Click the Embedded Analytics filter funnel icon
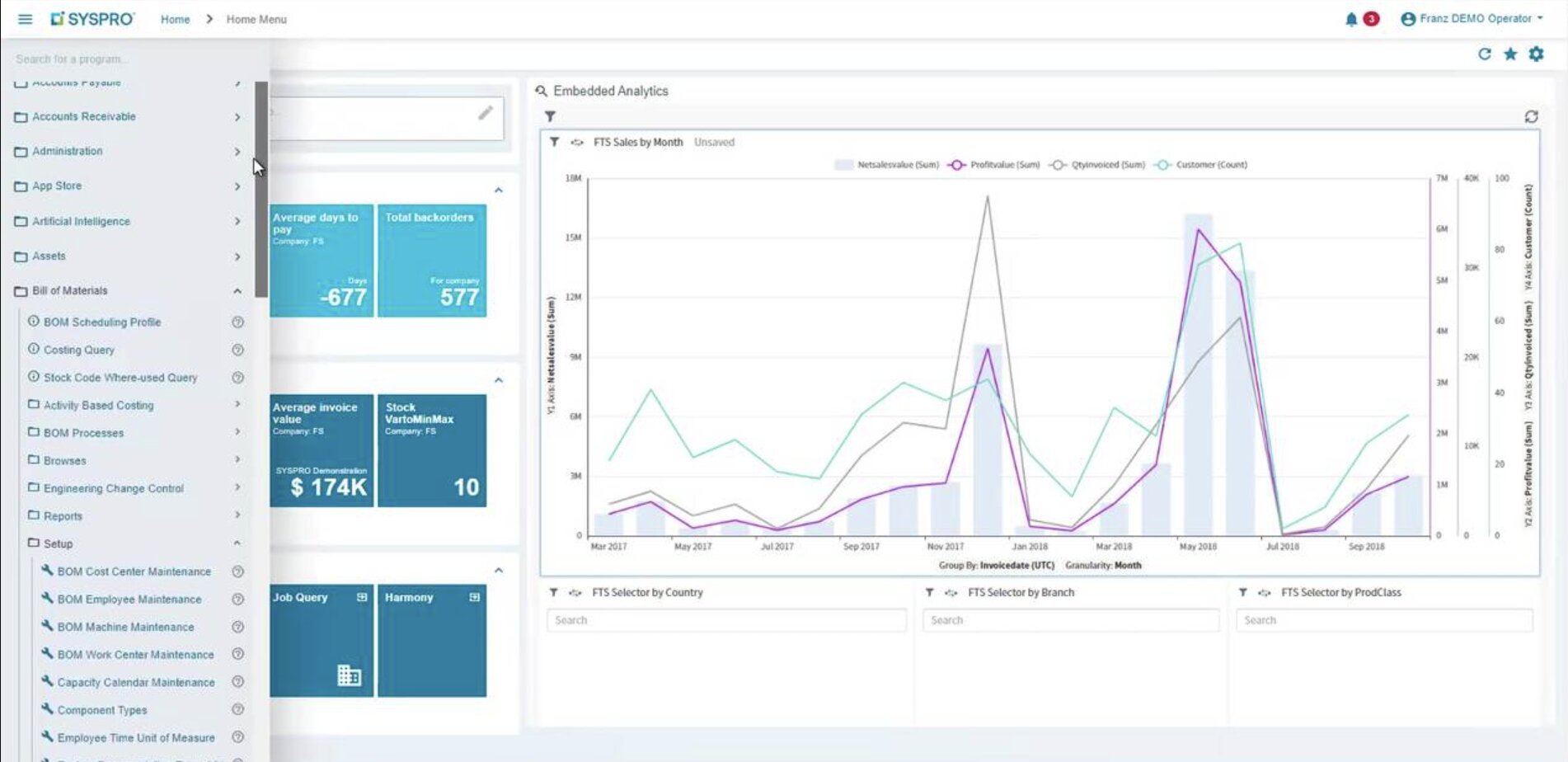The image size is (1568, 762). tap(550, 117)
